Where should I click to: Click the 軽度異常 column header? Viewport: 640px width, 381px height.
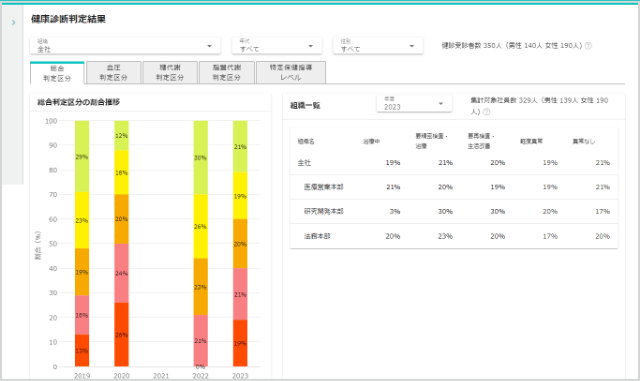(x=531, y=141)
